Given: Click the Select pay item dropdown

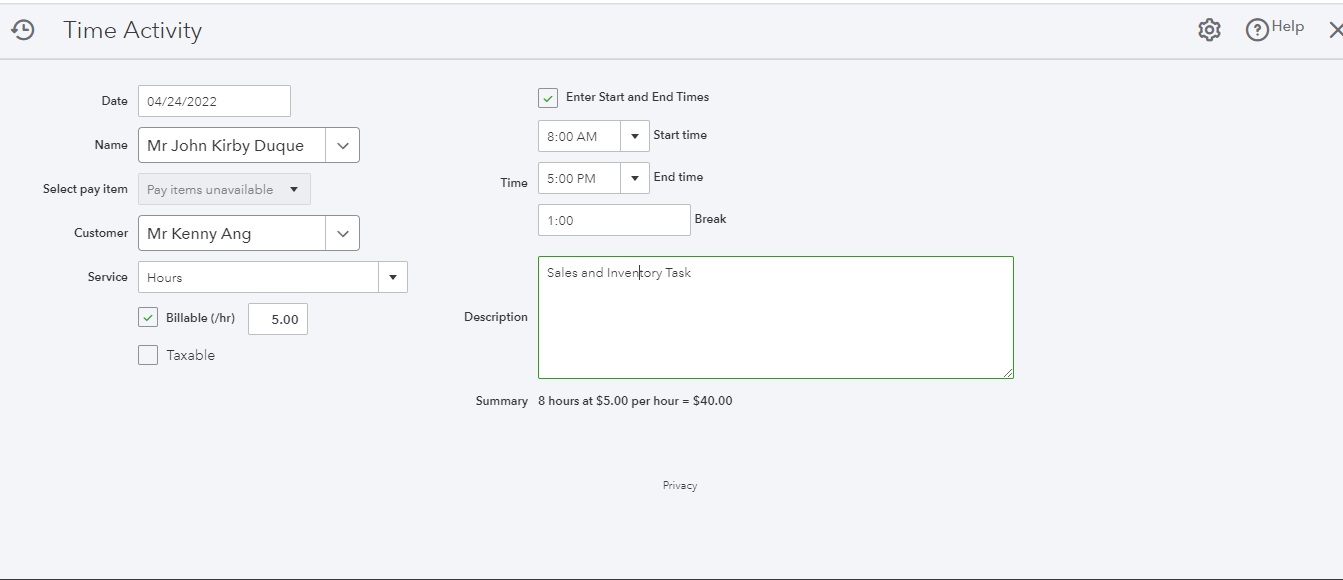Looking at the screenshot, I should pos(224,189).
